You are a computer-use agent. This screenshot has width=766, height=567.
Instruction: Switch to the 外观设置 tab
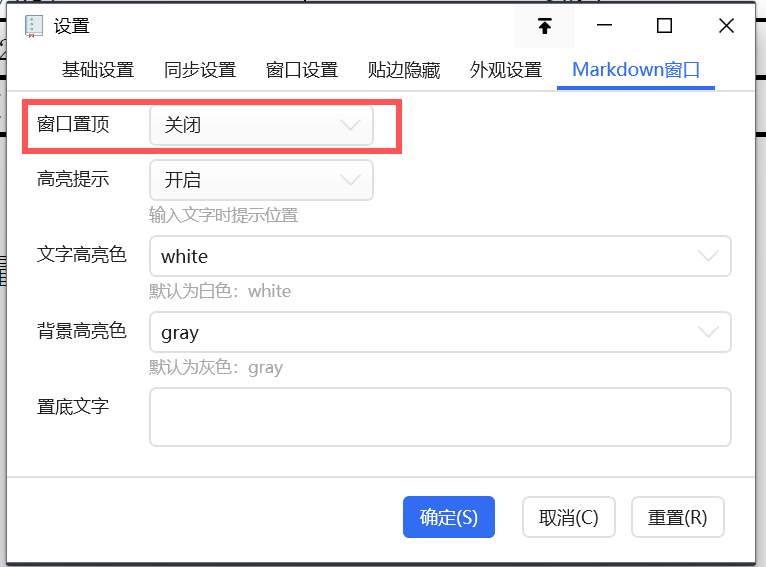(x=506, y=70)
